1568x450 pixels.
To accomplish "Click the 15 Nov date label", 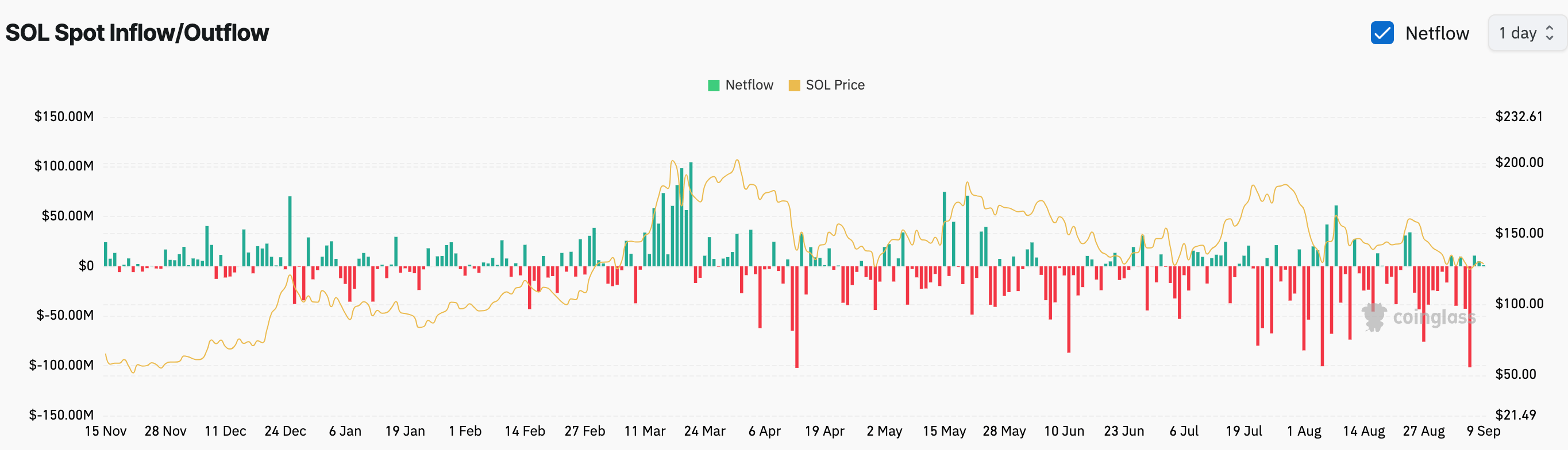I will pos(105,431).
